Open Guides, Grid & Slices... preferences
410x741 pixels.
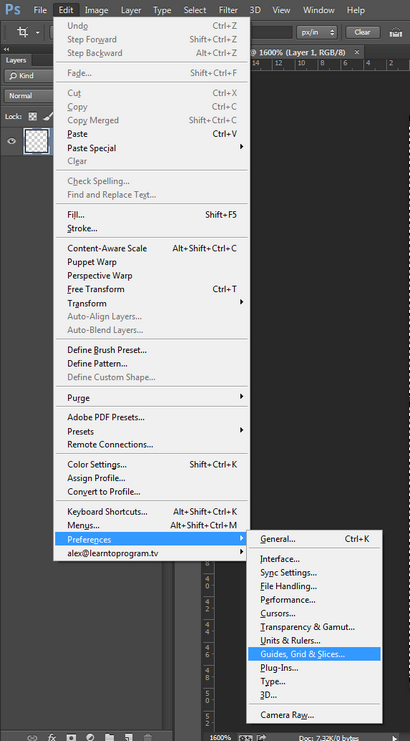pyautogui.click(x=314, y=655)
